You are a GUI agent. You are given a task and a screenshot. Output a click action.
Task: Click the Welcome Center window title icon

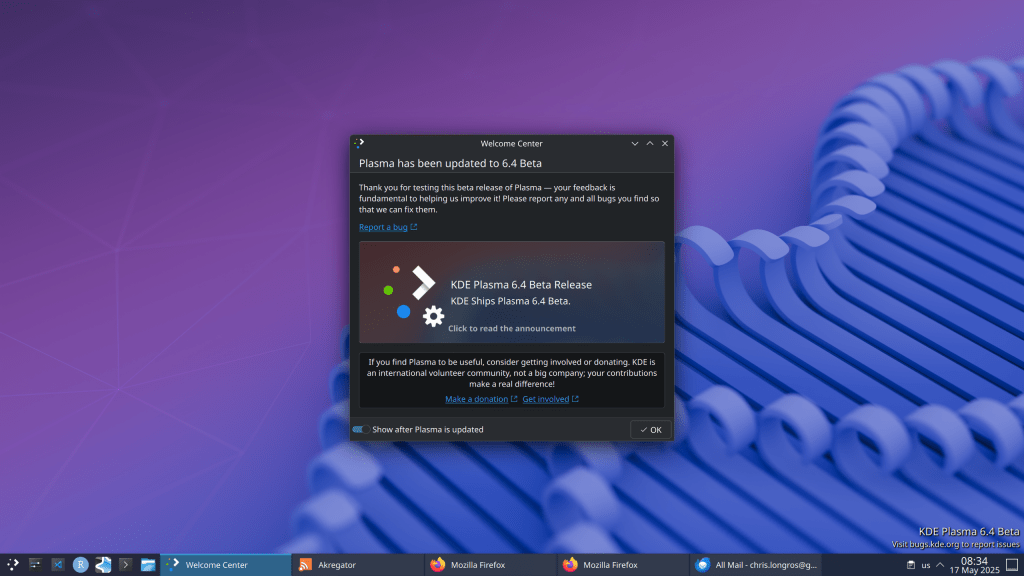point(360,143)
